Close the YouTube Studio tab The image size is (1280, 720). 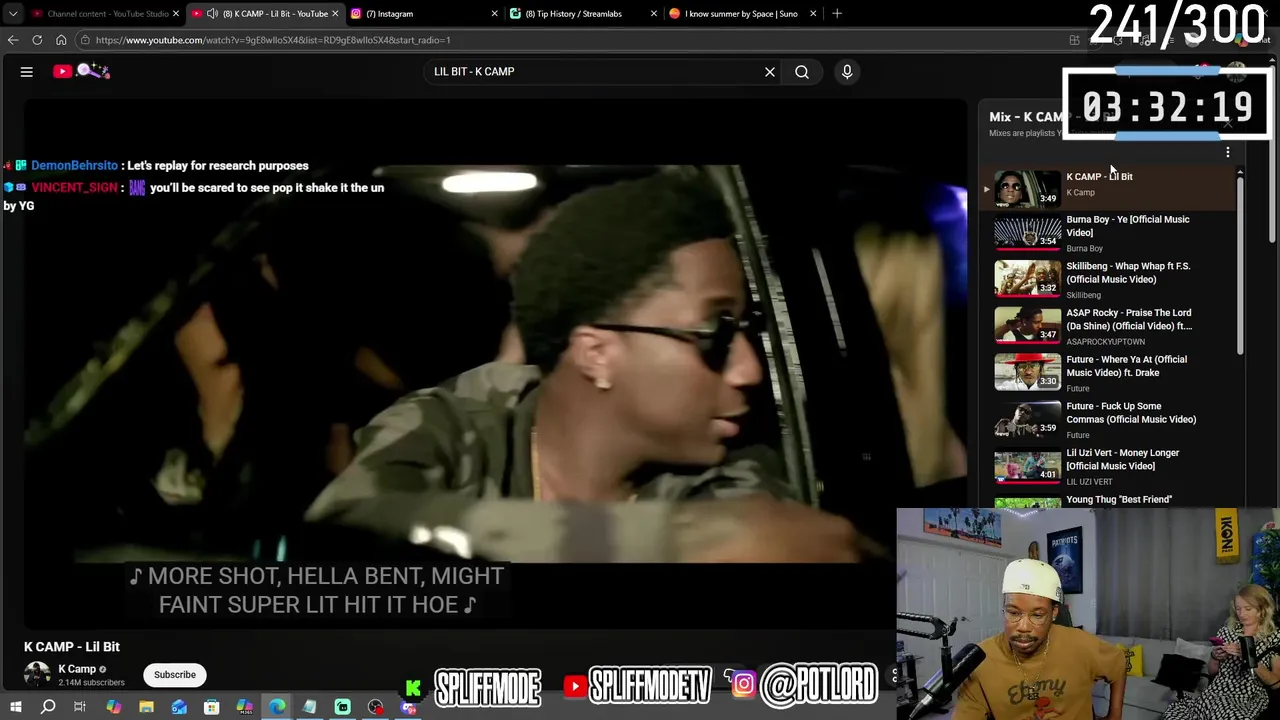pyautogui.click(x=176, y=14)
